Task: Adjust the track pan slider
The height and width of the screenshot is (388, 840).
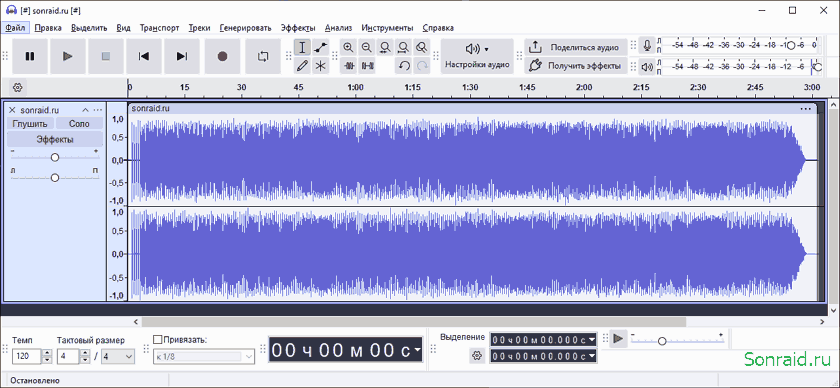Action: coord(55,177)
